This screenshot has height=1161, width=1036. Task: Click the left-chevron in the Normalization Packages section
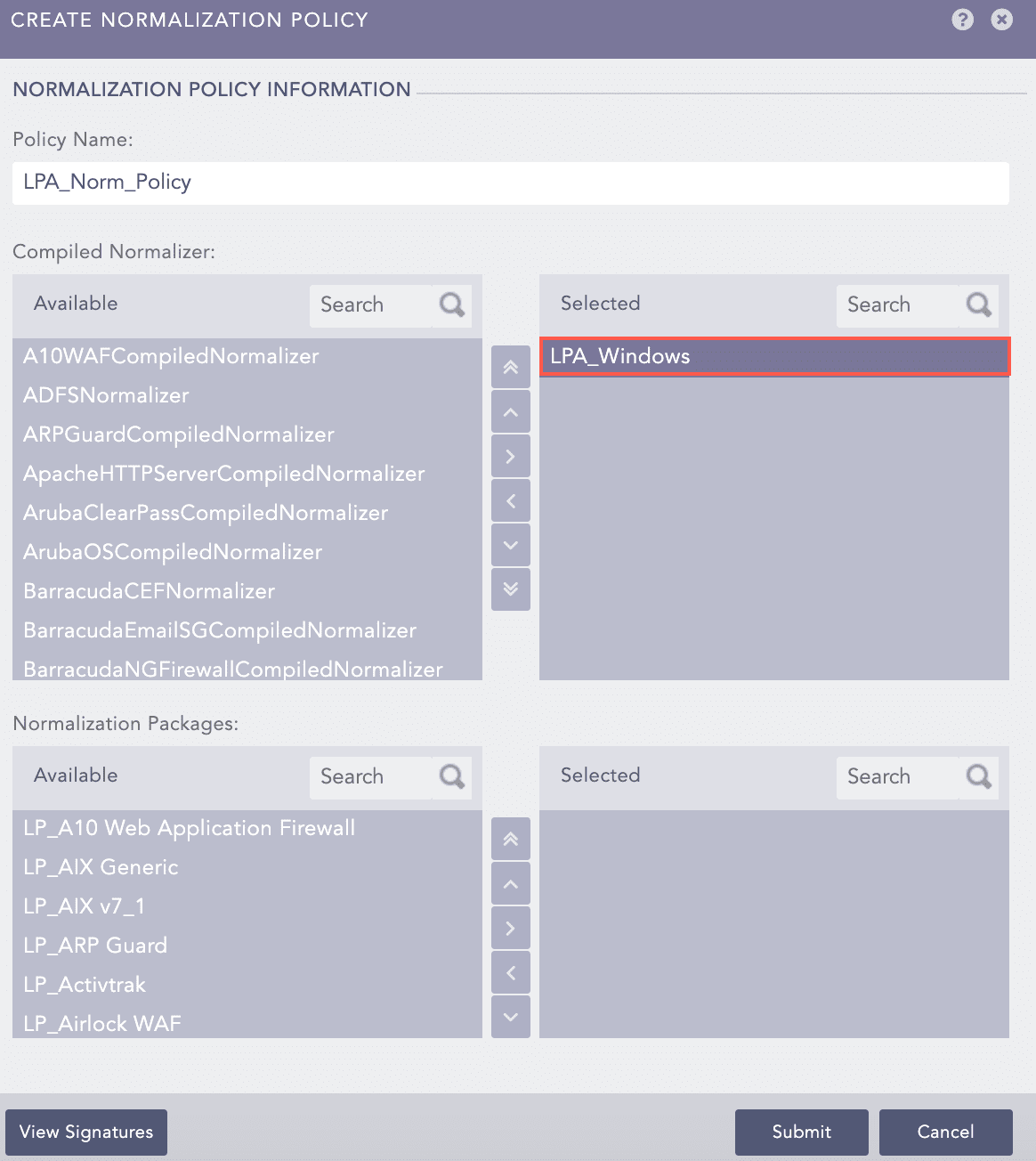point(510,972)
